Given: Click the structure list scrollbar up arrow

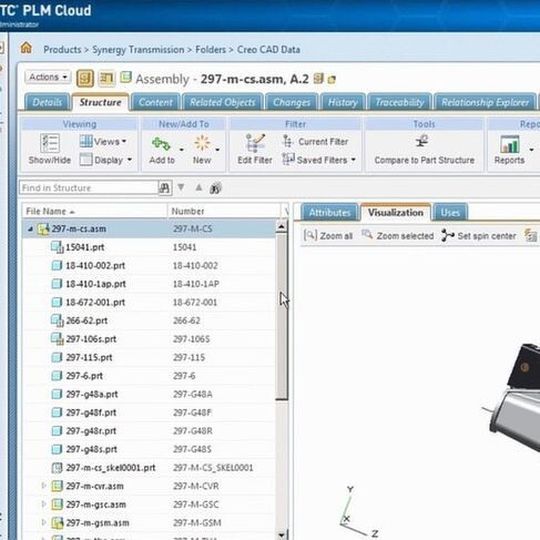Looking at the screenshot, I should [281, 227].
